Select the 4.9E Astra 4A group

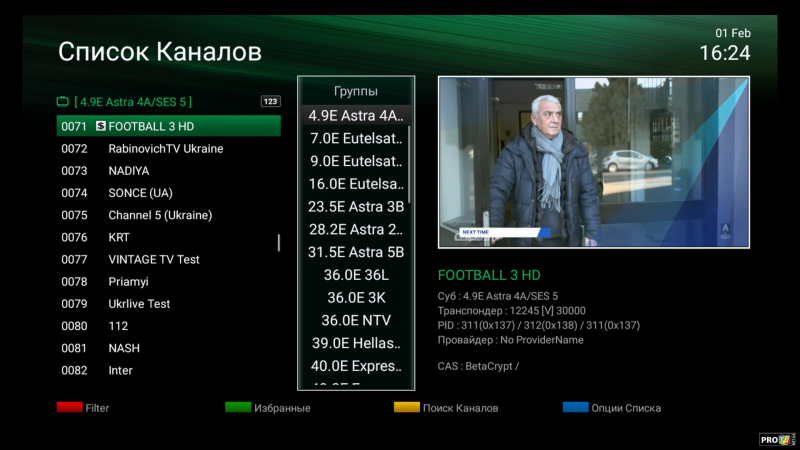pos(355,116)
